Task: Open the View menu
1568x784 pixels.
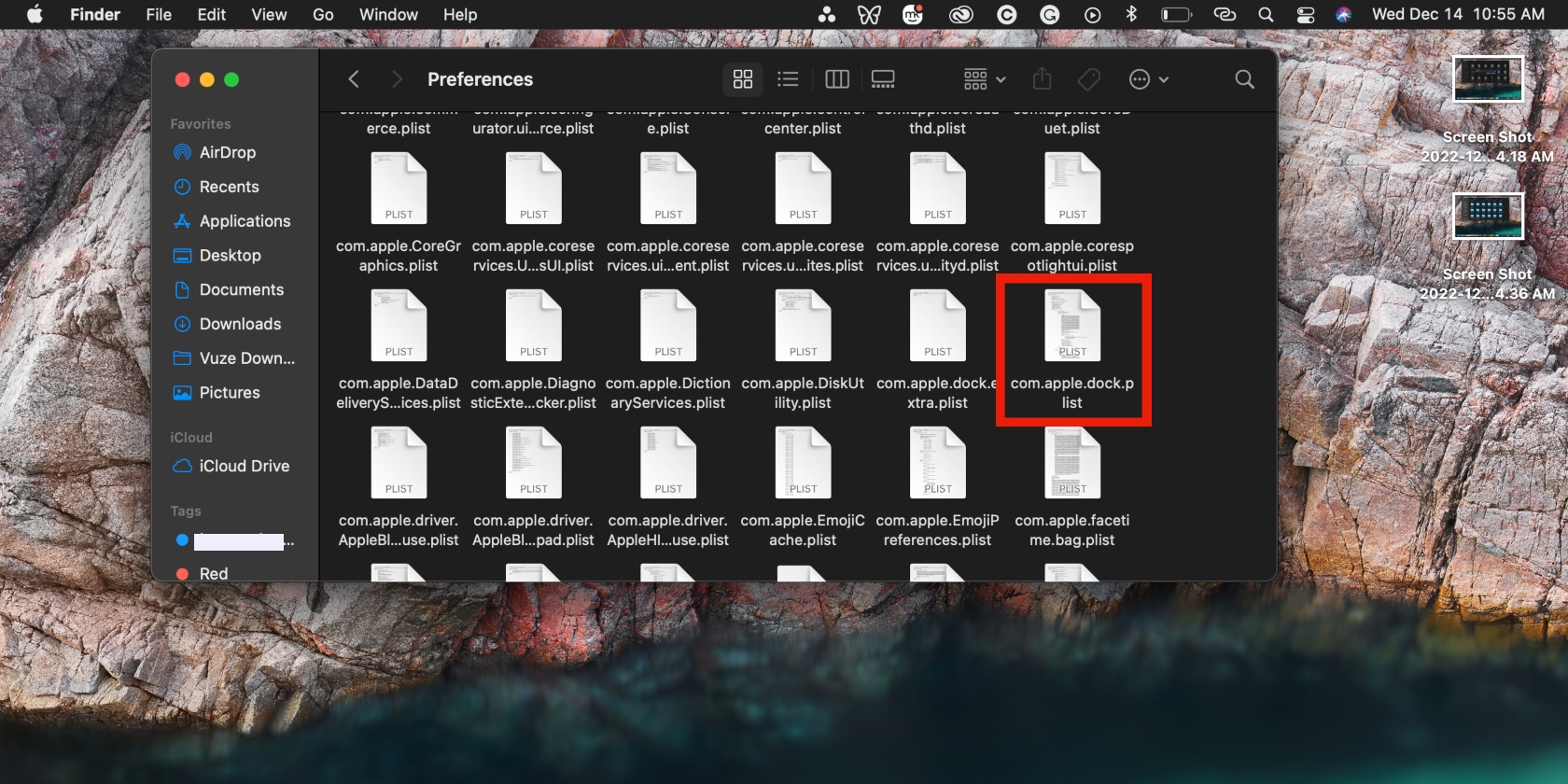Action: click(269, 14)
